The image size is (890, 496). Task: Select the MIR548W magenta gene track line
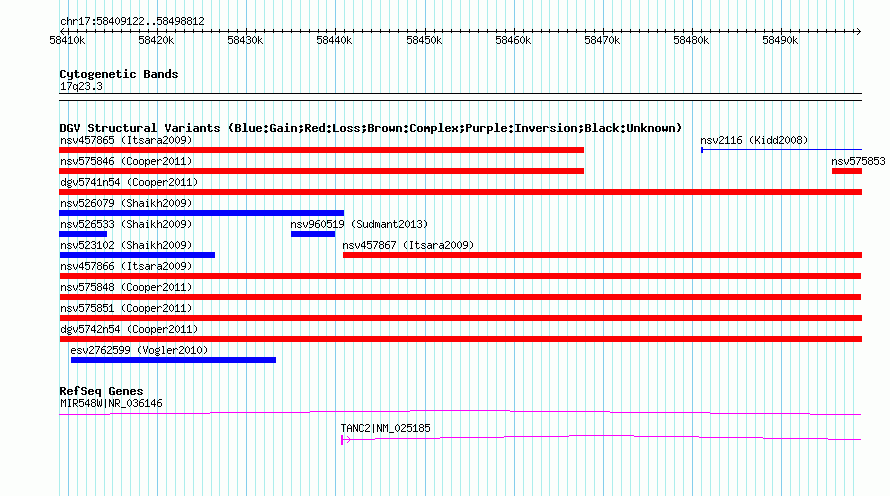[x=460, y=413]
